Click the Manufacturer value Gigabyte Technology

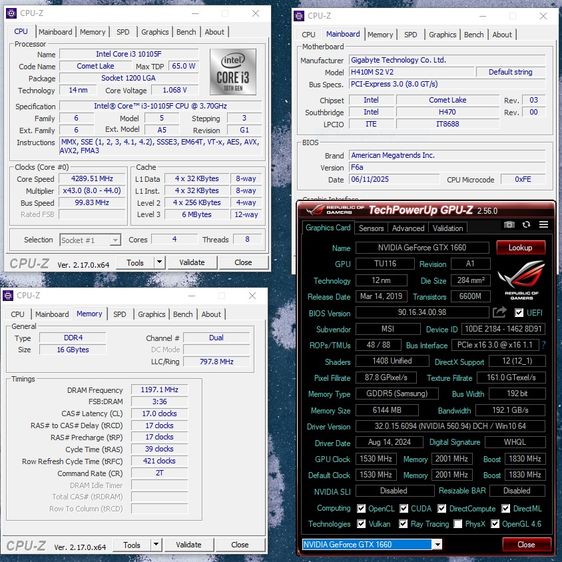(447, 60)
